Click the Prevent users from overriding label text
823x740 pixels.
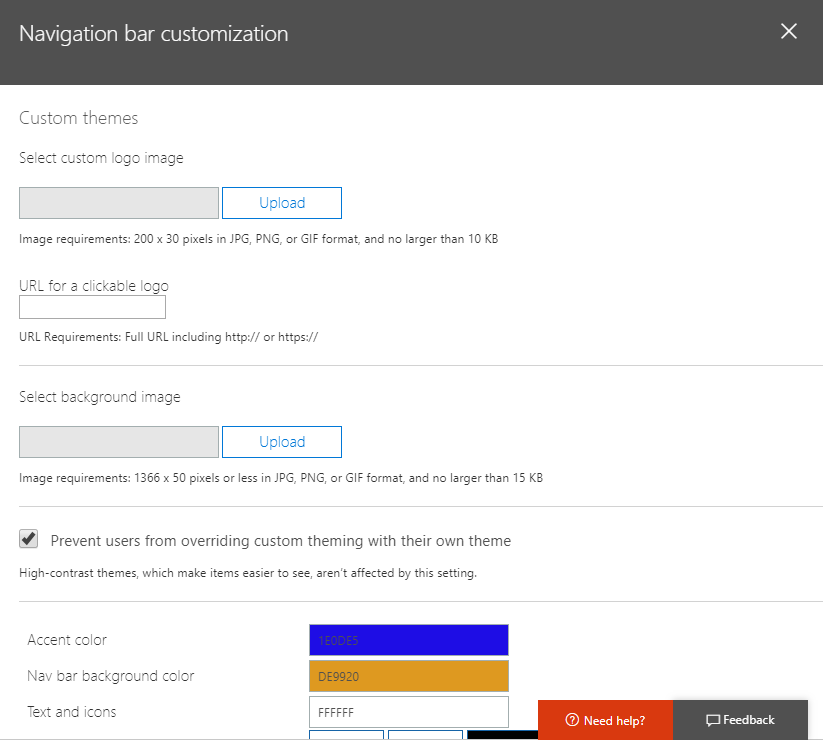click(x=280, y=541)
